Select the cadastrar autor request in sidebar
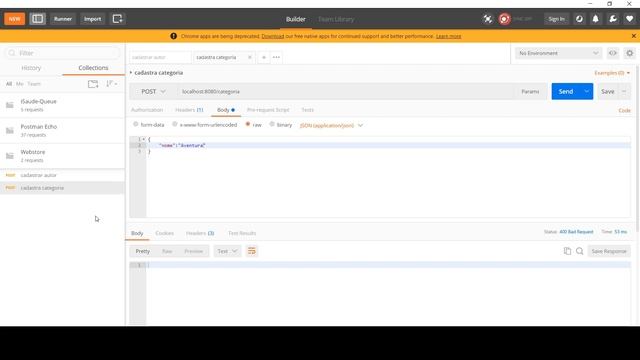The height and width of the screenshot is (360, 640). coord(62,175)
